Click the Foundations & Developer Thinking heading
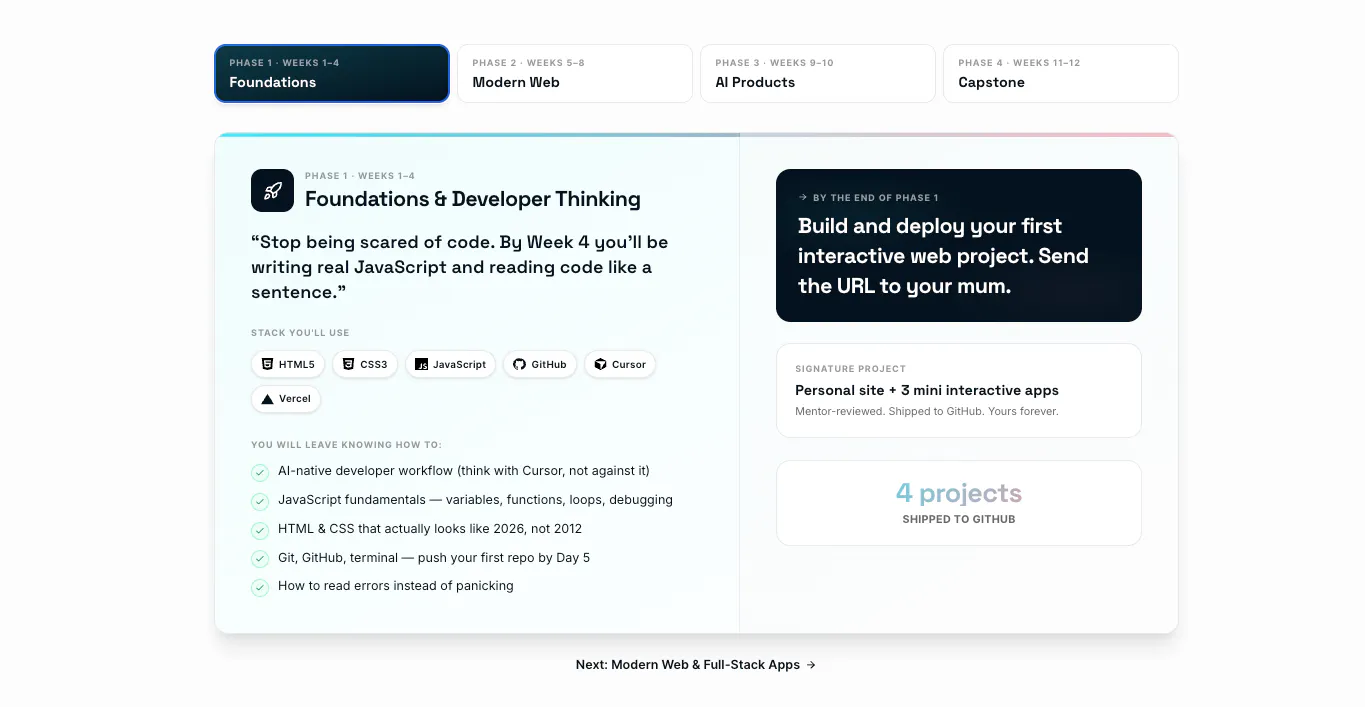This screenshot has height=707, width=1365. coord(473,199)
